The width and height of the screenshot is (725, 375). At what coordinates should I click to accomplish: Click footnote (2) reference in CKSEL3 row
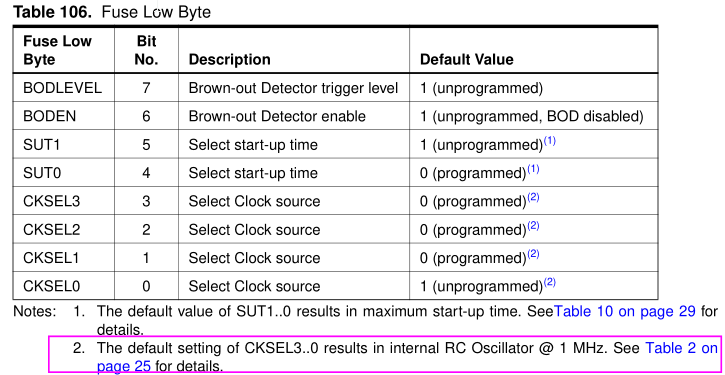(533, 197)
